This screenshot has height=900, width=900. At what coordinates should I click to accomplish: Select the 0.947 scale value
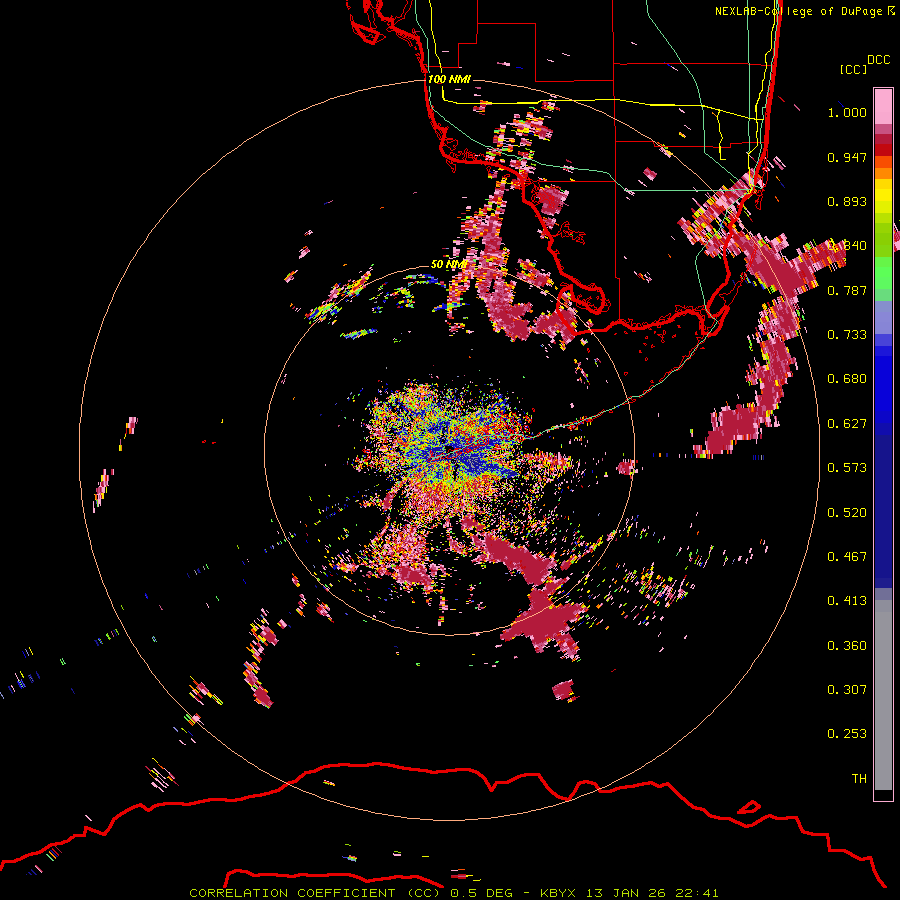coord(847,157)
